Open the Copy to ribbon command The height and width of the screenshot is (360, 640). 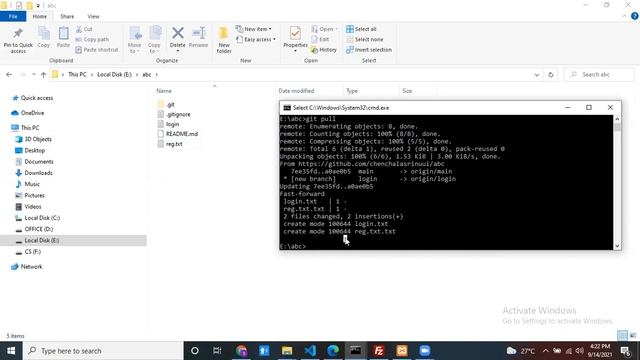154,40
